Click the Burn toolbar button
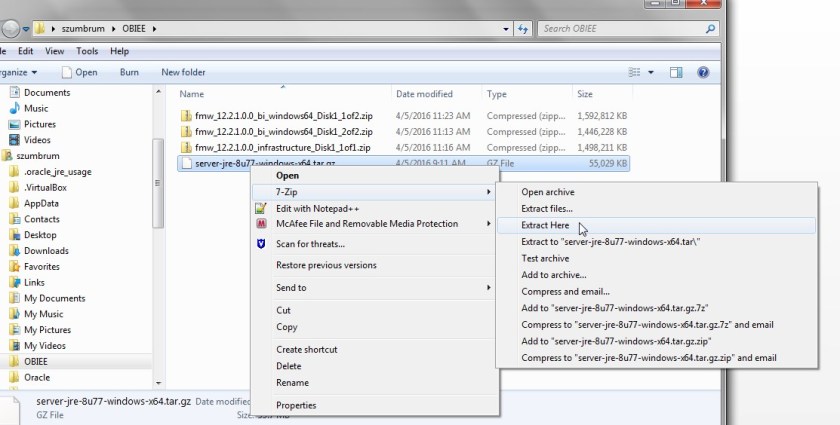Screen dimensions: 840x425 (x=129, y=72)
